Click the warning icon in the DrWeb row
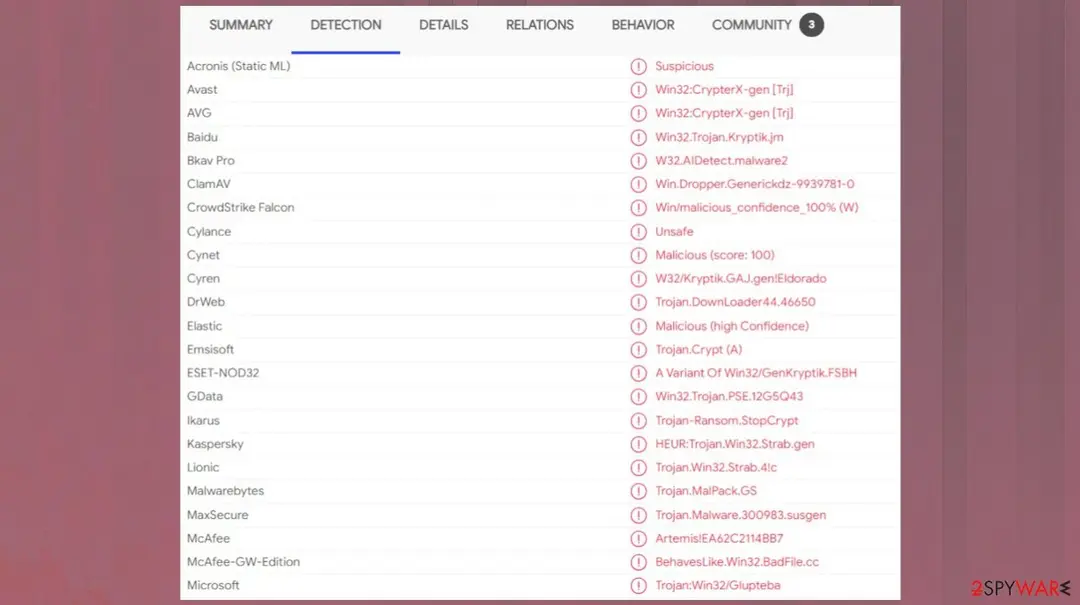The image size is (1080, 605). coord(638,302)
